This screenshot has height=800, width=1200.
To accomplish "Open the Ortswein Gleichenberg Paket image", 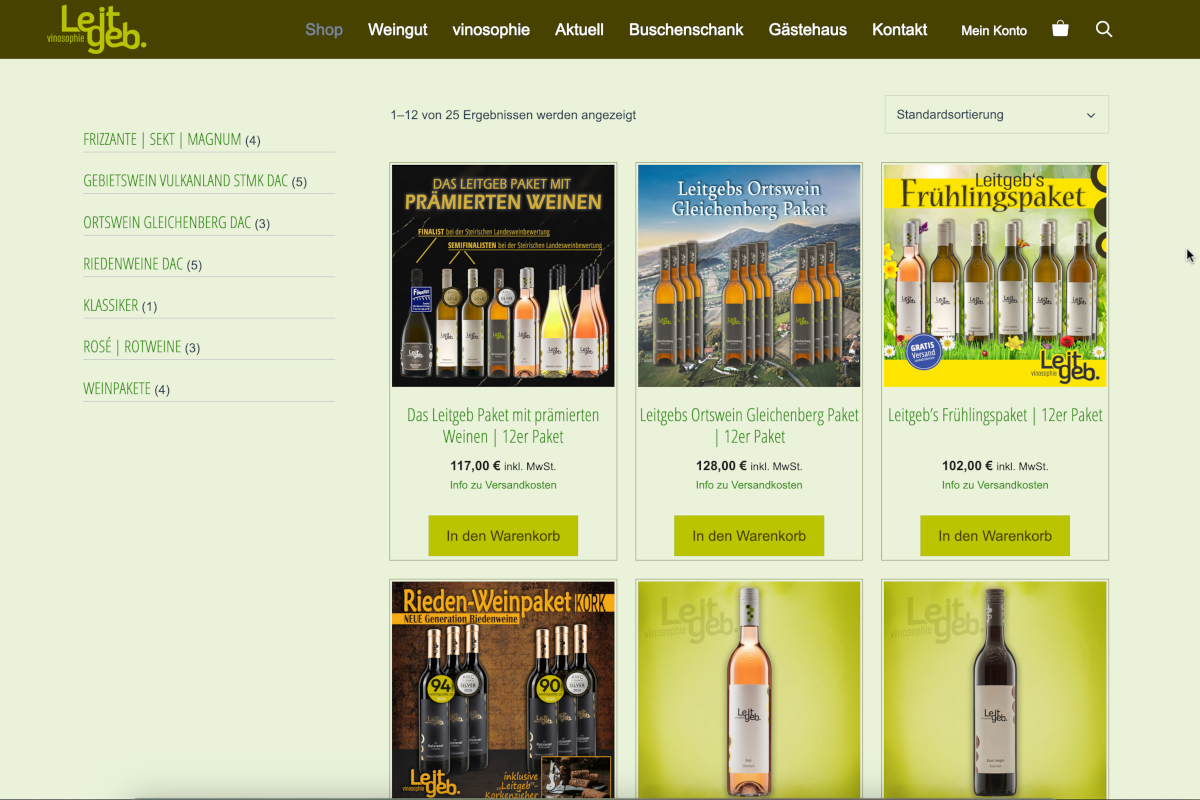I will (749, 276).
